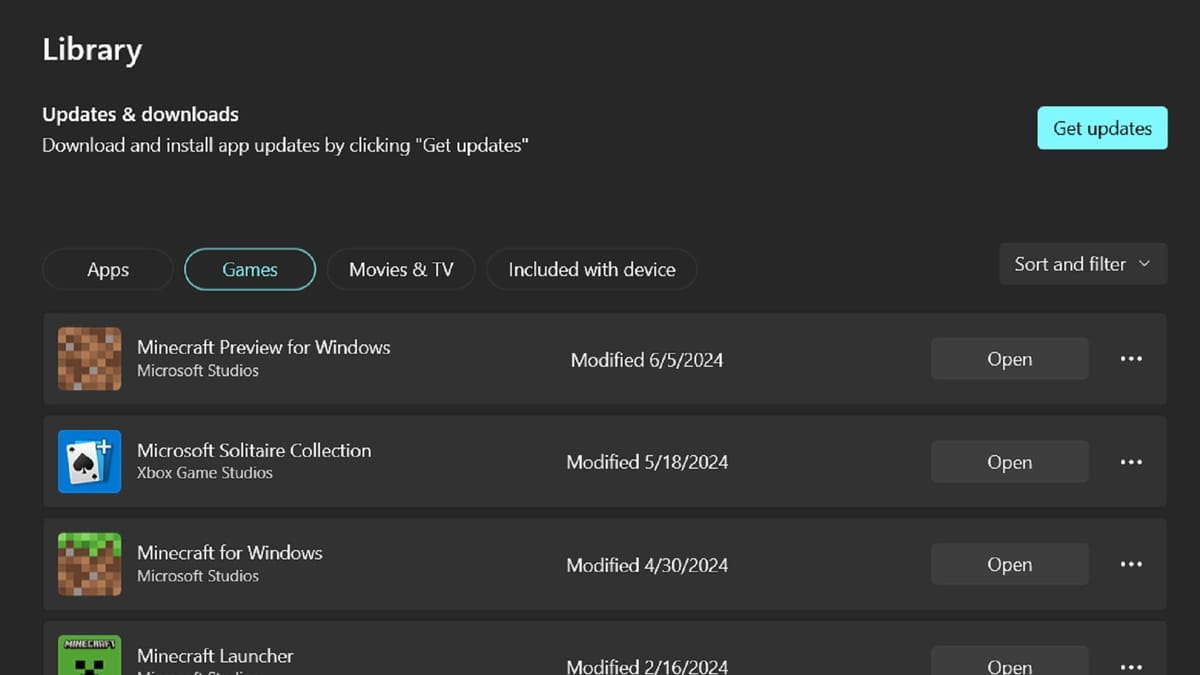Open Microsoft Solitaire Collection
The height and width of the screenshot is (675, 1200).
point(1009,461)
